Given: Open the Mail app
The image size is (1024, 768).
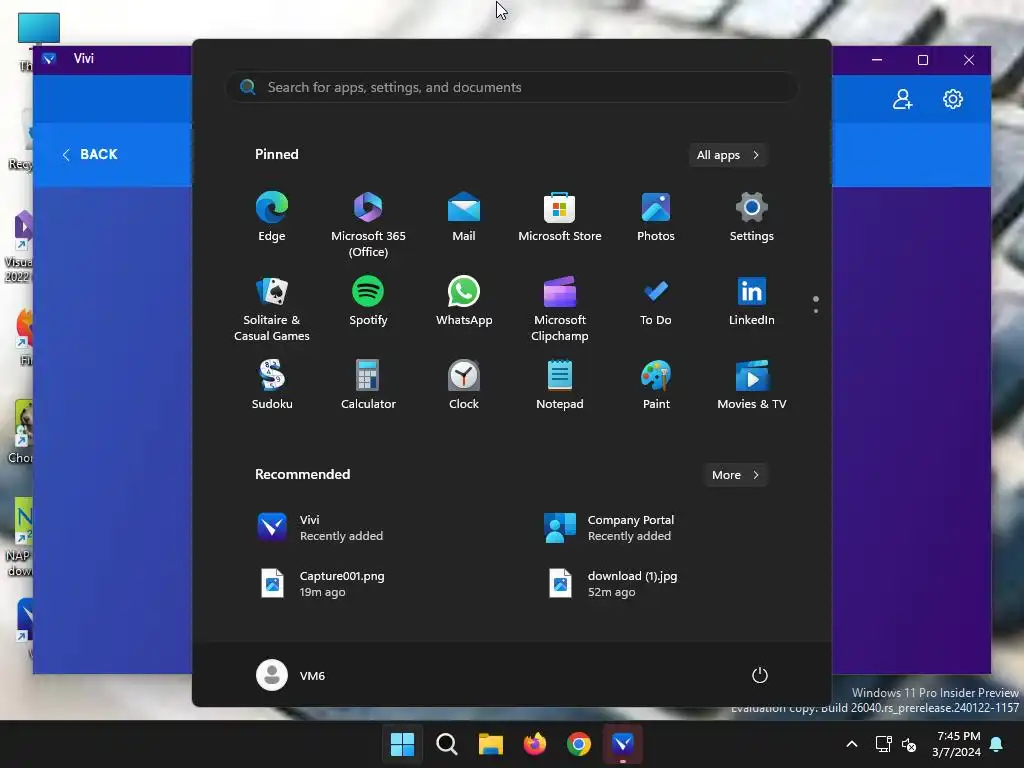Looking at the screenshot, I should pyautogui.click(x=464, y=217).
